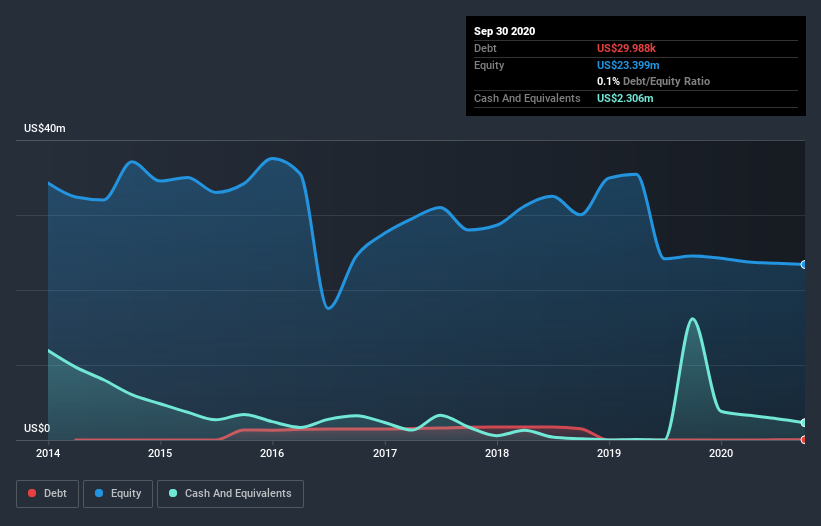Screen dimensions: 821x526
Task: Click the teal Cash endpoint marker on chart
Action: 803,423
